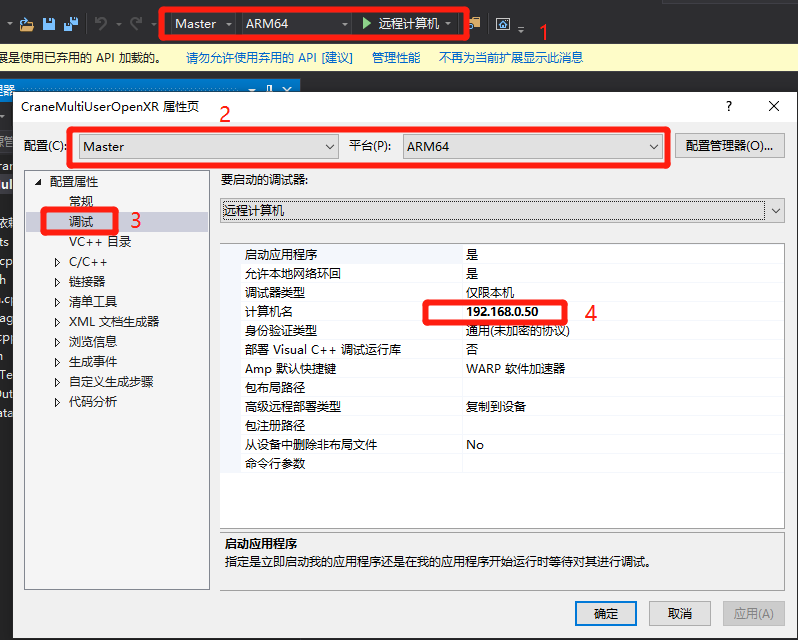Screen dimensions: 798x640
Task: Collapse the 配置属性 tree node
Action: (38, 182)
